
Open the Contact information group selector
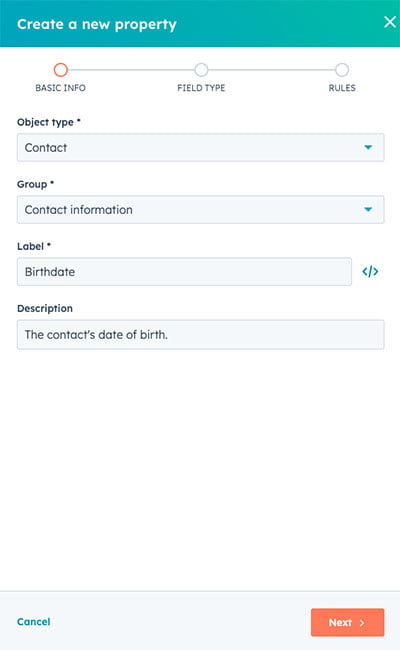point(201,209)
